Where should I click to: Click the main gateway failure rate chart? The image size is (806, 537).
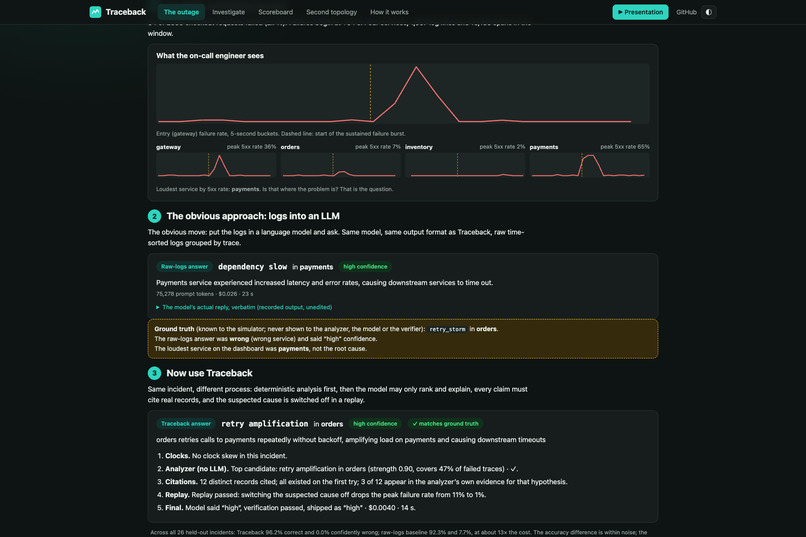pyautogui.click(x=402, y=94)
